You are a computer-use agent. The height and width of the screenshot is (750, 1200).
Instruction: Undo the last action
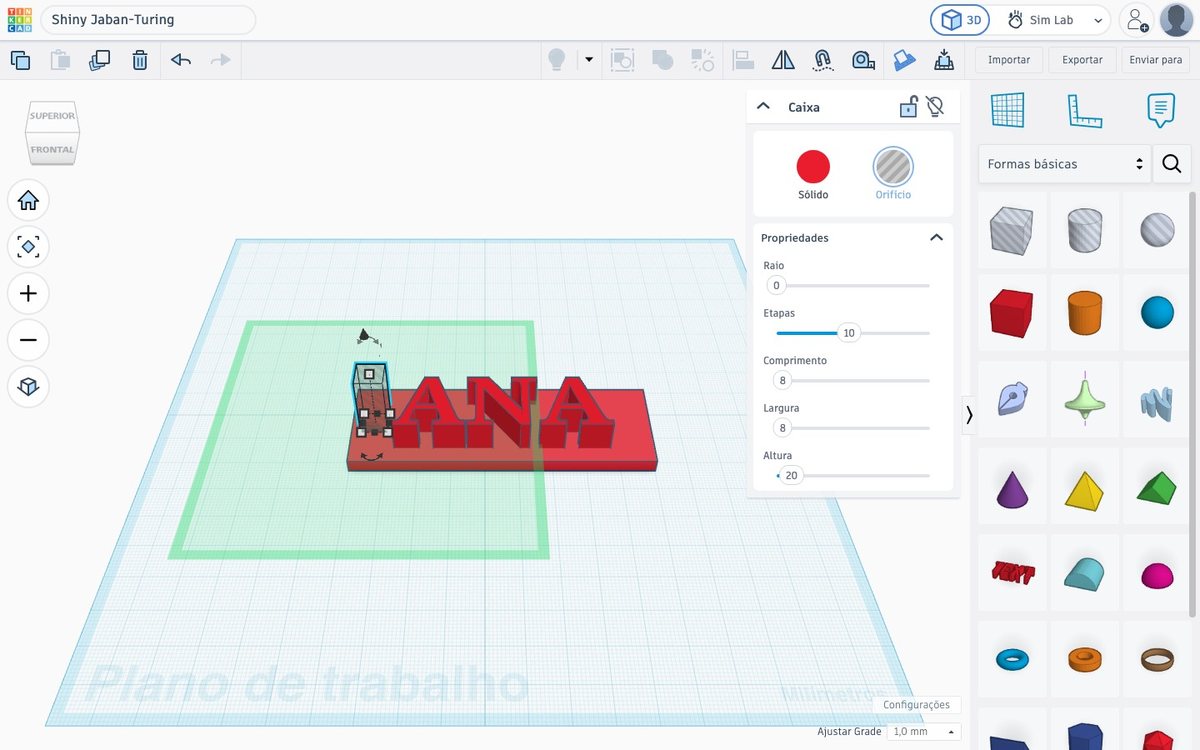point(181,60)
